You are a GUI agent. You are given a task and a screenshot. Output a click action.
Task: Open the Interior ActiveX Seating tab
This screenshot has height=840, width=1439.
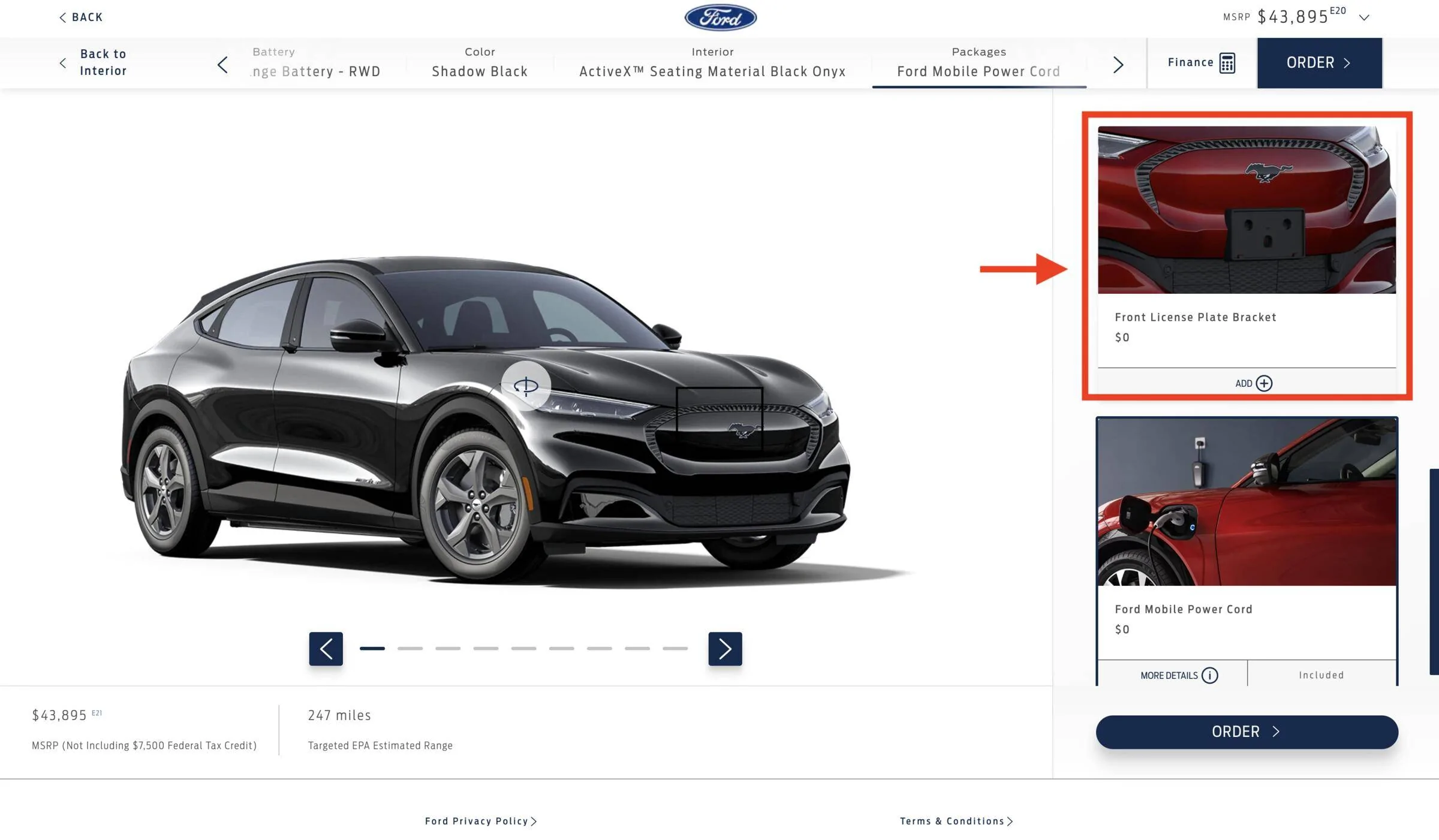point(712,62)
